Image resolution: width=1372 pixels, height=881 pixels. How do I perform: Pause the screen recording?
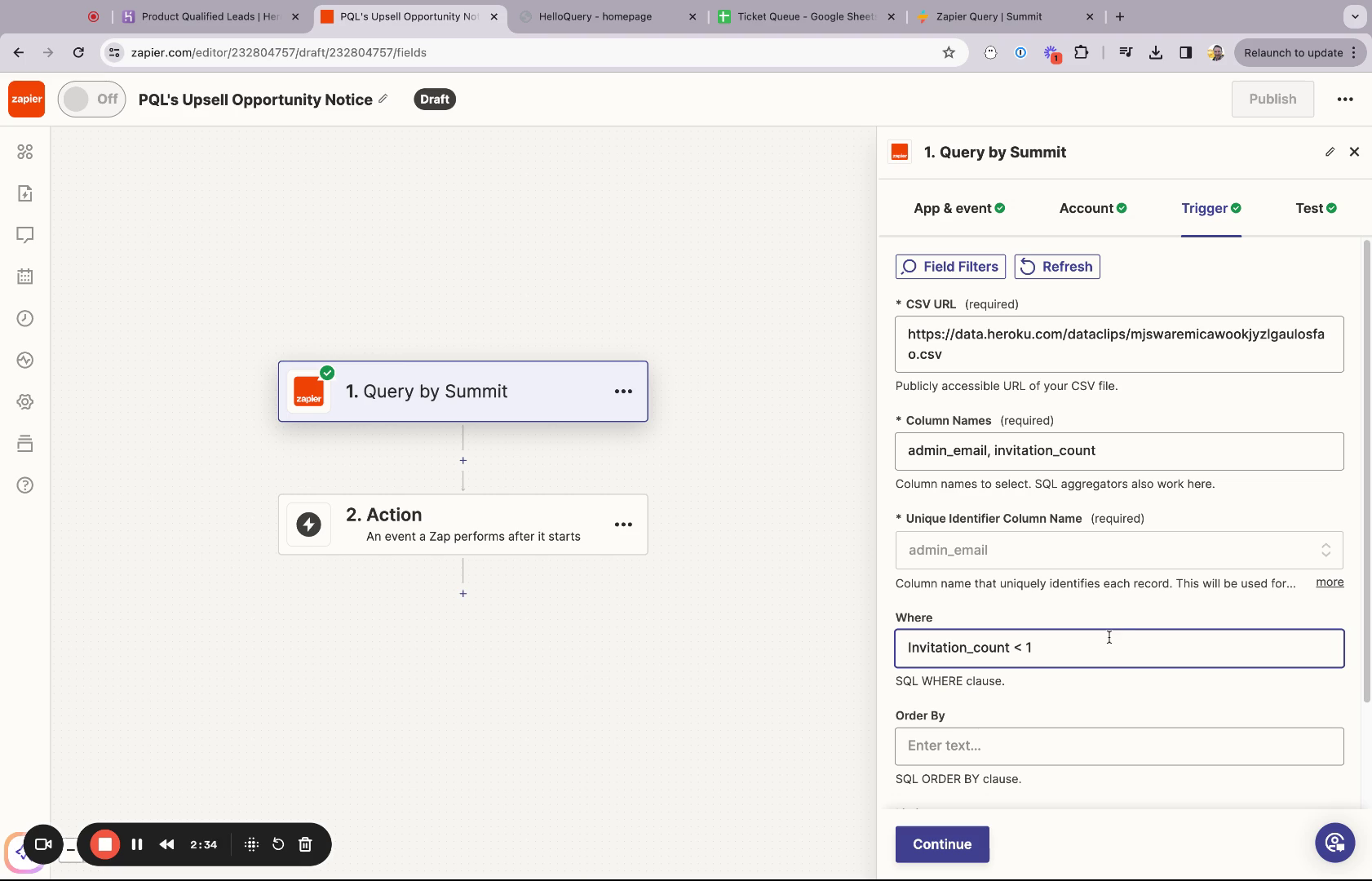tap(136, 844)
